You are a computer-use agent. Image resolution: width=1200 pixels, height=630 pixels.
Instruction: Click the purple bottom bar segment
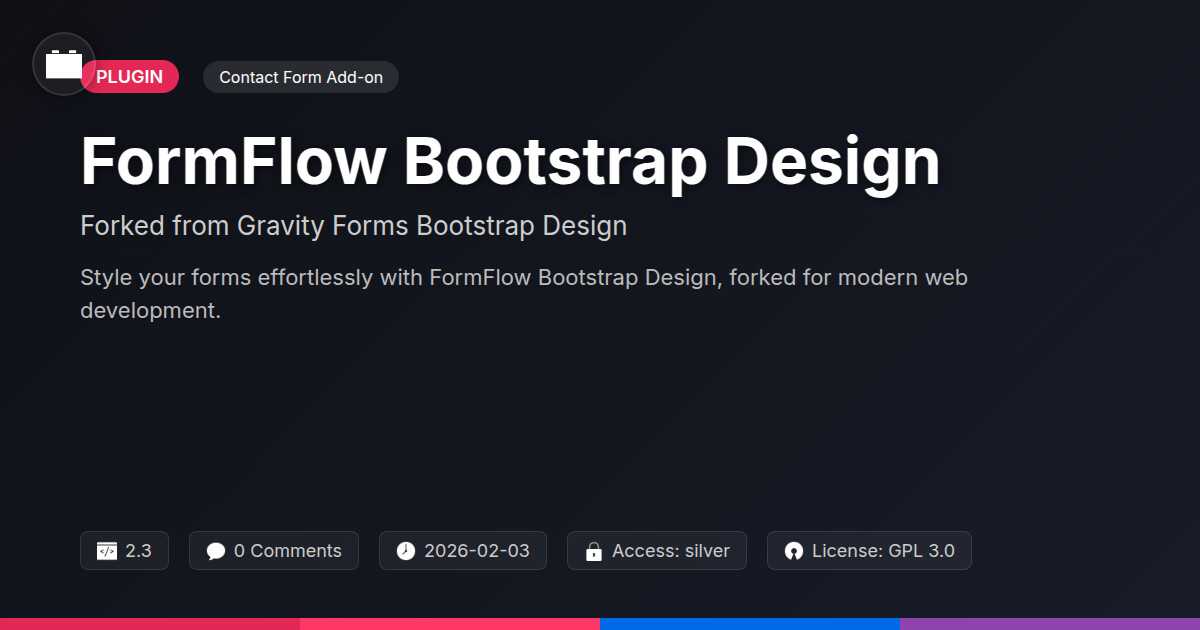point(1050,624)
